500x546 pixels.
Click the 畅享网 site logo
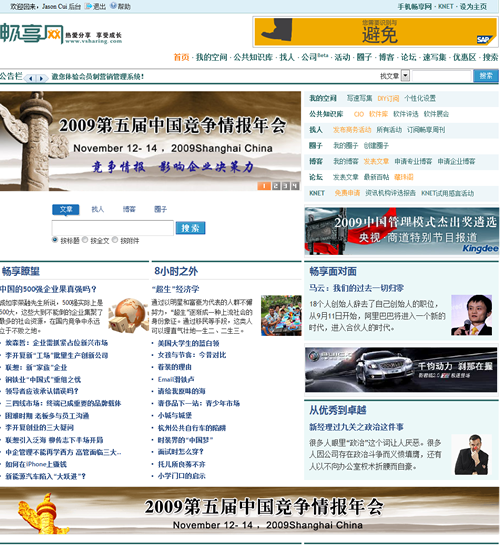tap(31, 34)
